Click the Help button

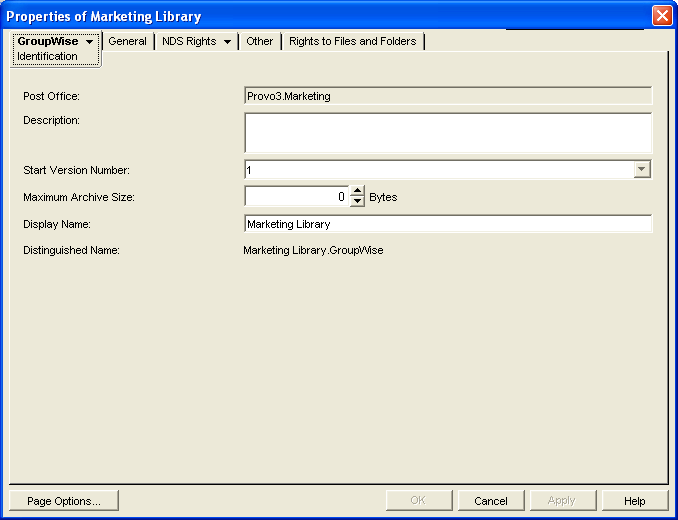coord(634,501)
